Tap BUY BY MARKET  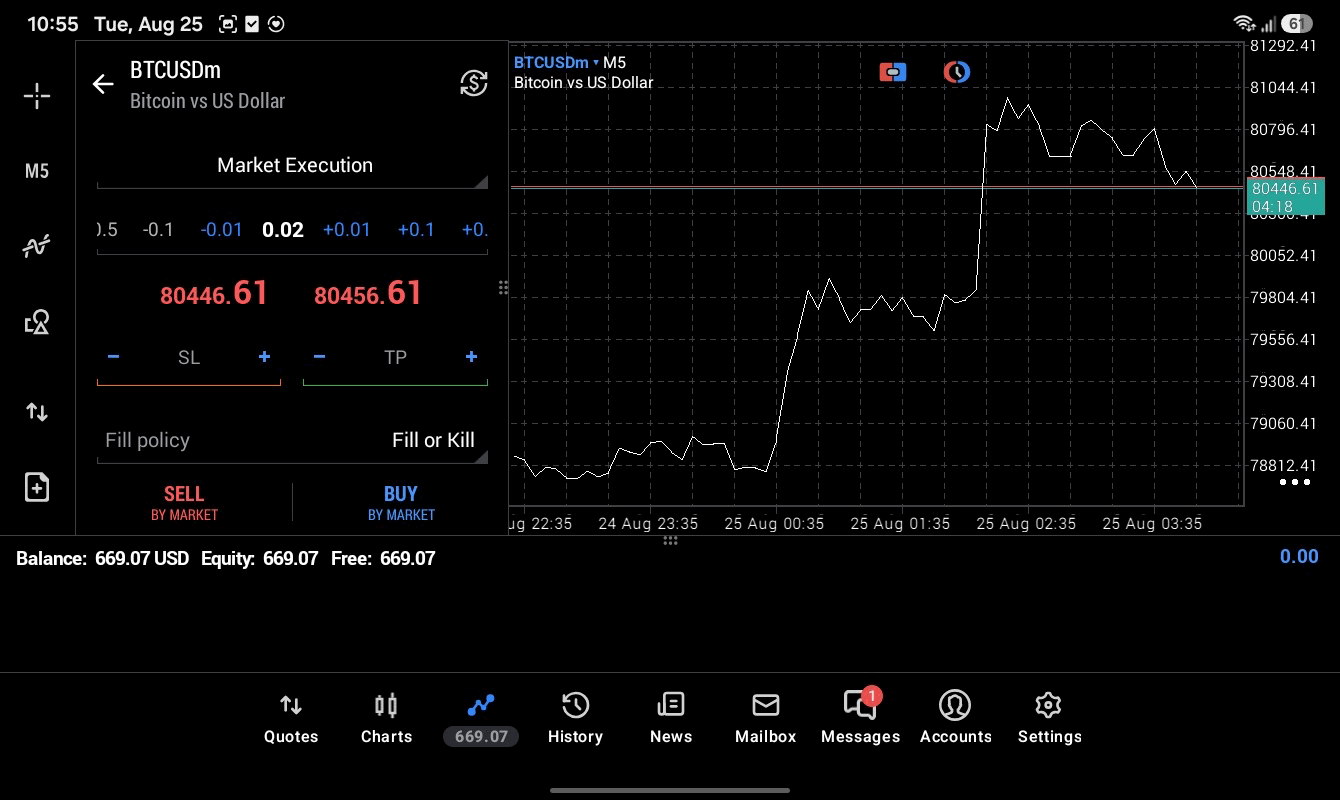tap(401, 502)
